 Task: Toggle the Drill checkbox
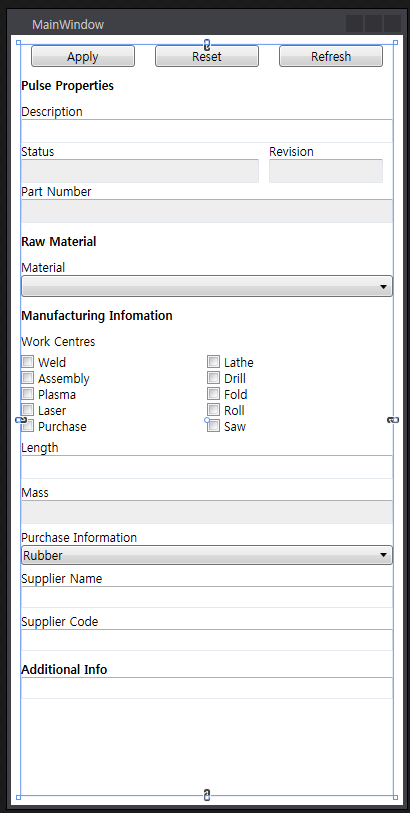click(x=214, y=377)
